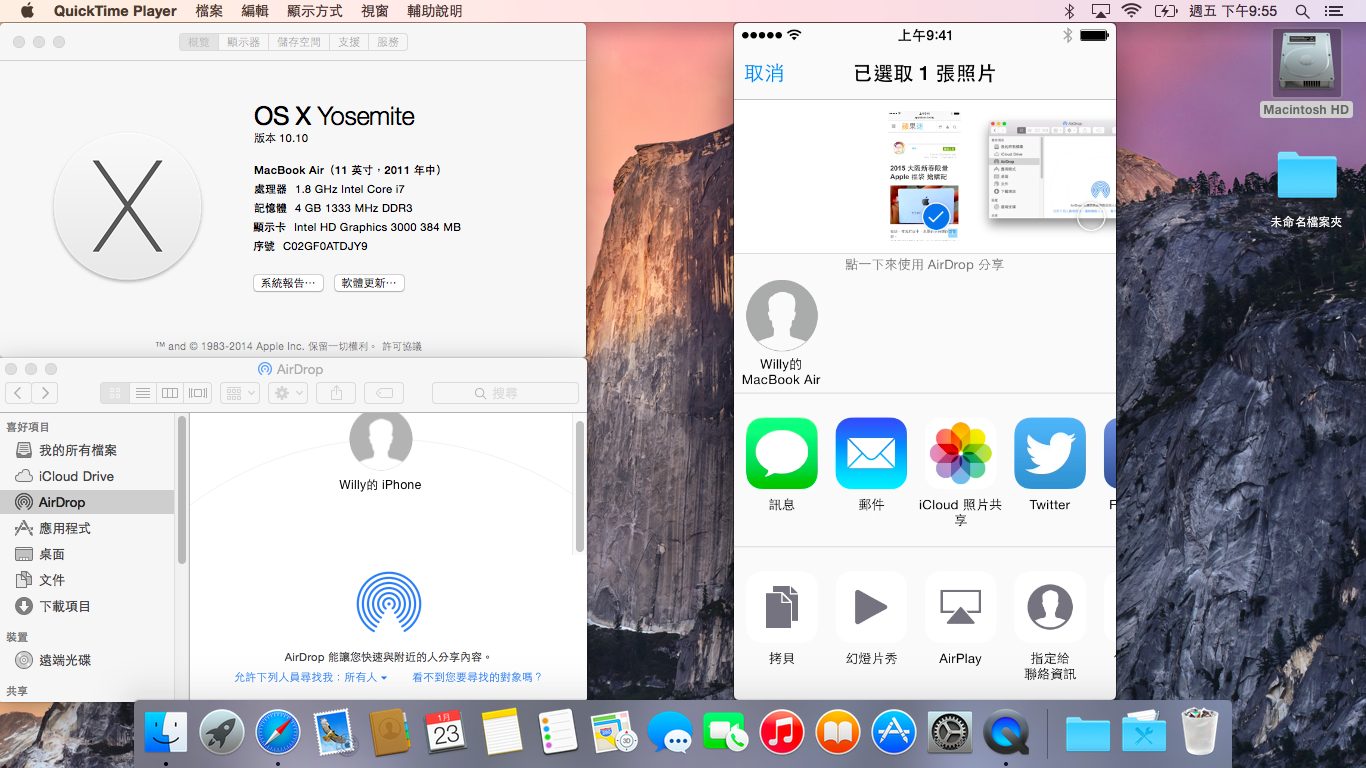Open Reminders from the Dock
This screenshot has height=768, width=1366.
[x=558, y=733]
